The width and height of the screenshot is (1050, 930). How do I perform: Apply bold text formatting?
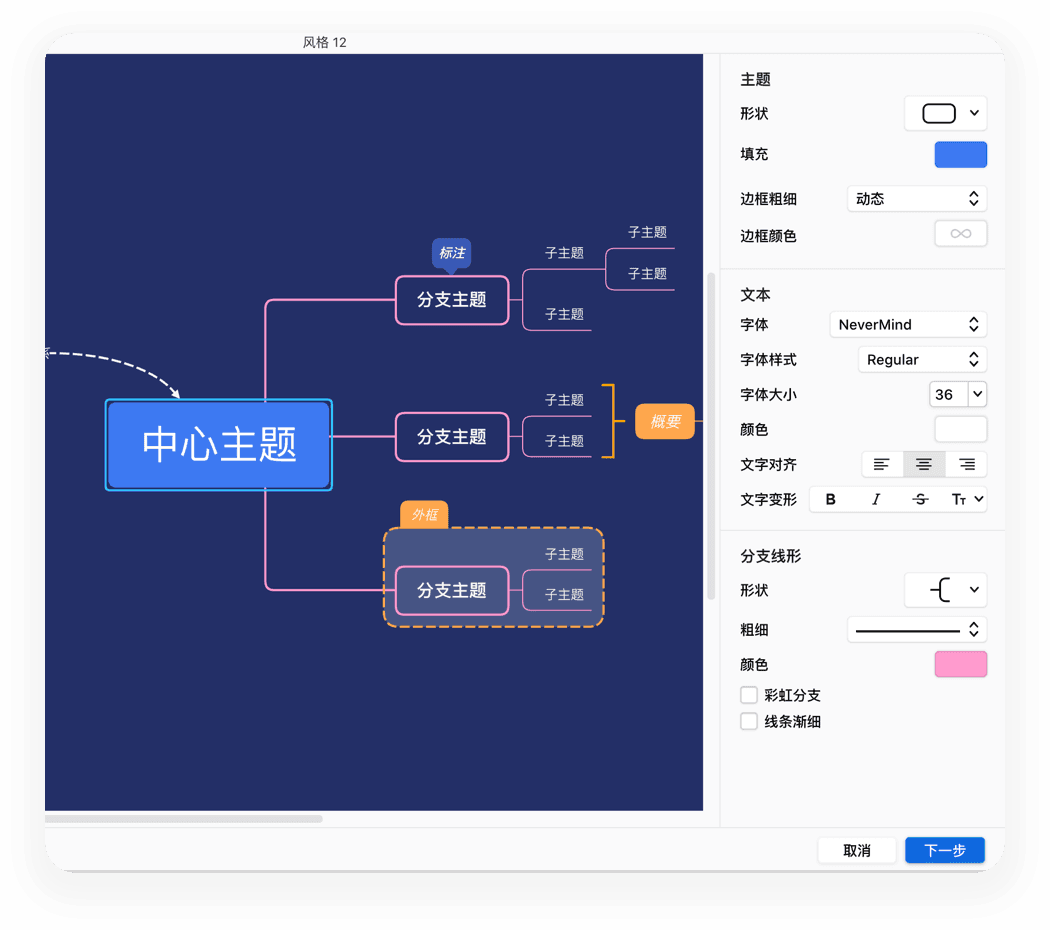[830, 499]
